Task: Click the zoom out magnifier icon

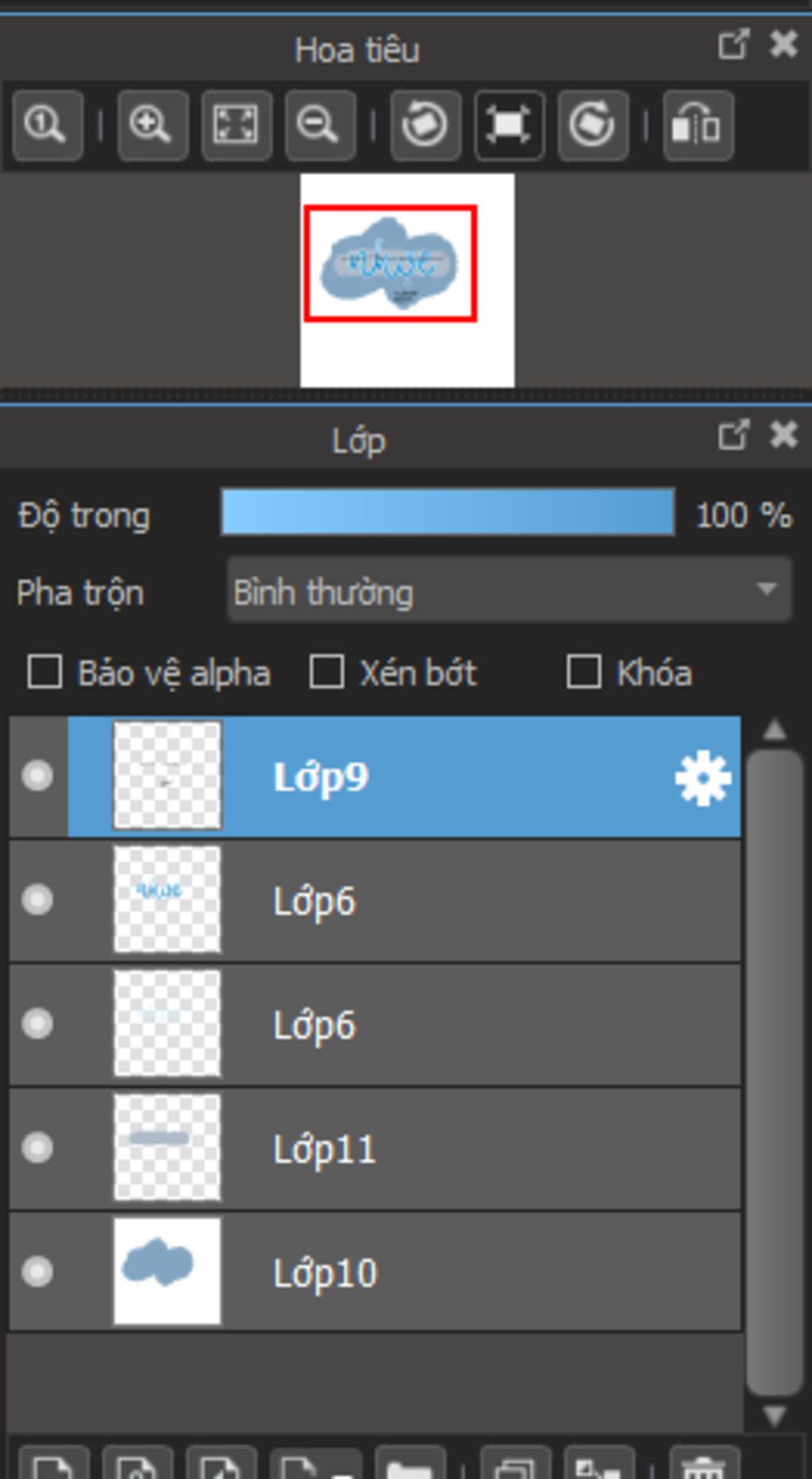Action: tap(320, 125)
